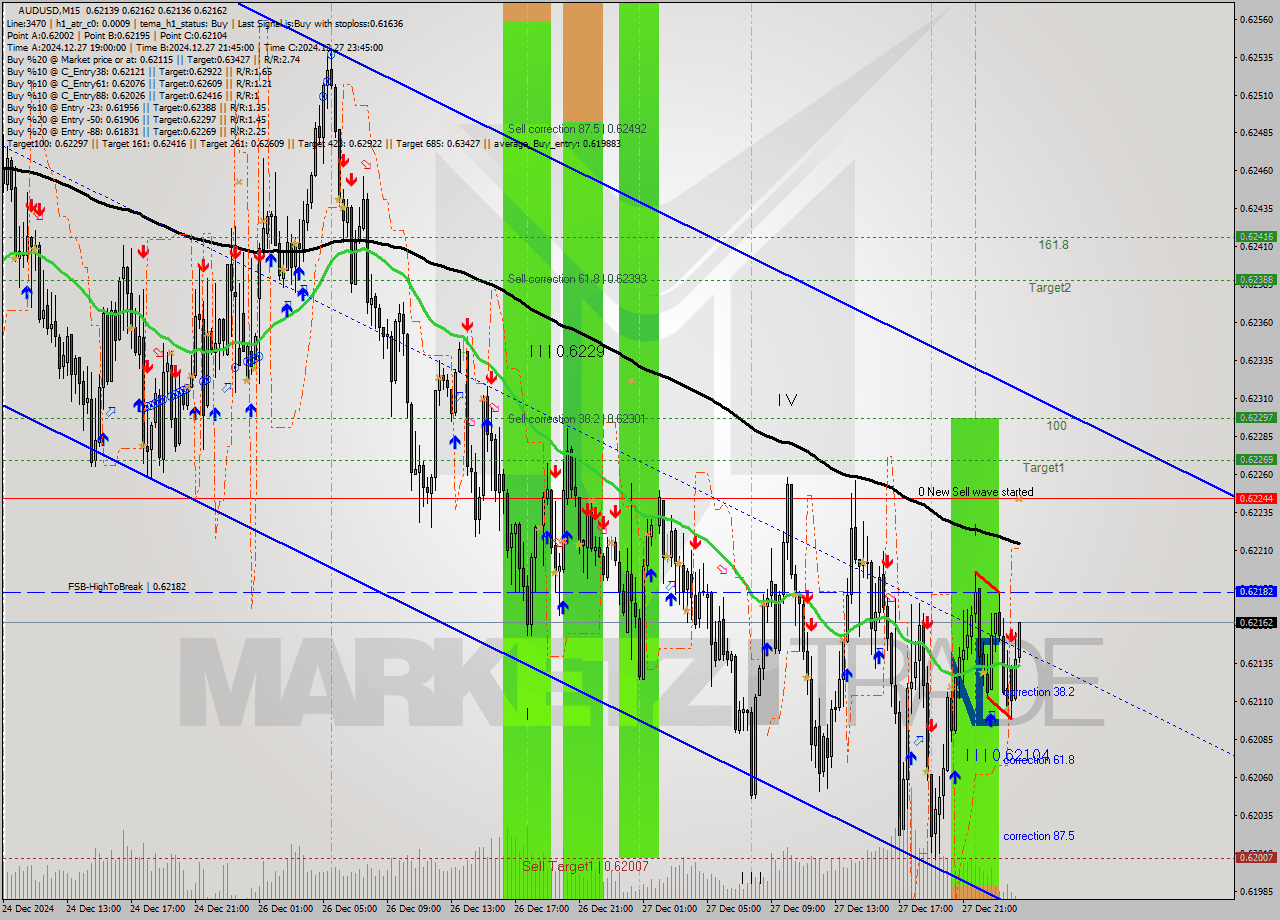Viewport: 1280px width, 920px height.
Task: Click the current price 0.62162 tag
Action: (1256, 622)
